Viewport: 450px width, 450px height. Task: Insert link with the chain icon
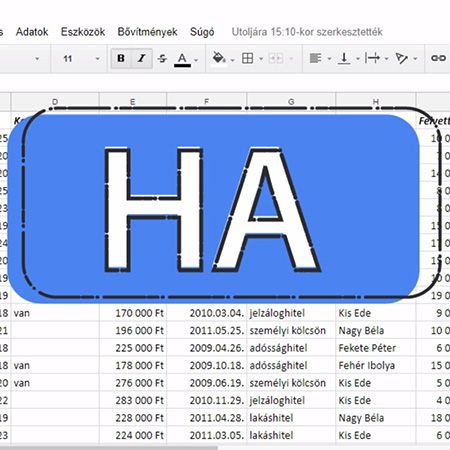[x=438, y=58]
